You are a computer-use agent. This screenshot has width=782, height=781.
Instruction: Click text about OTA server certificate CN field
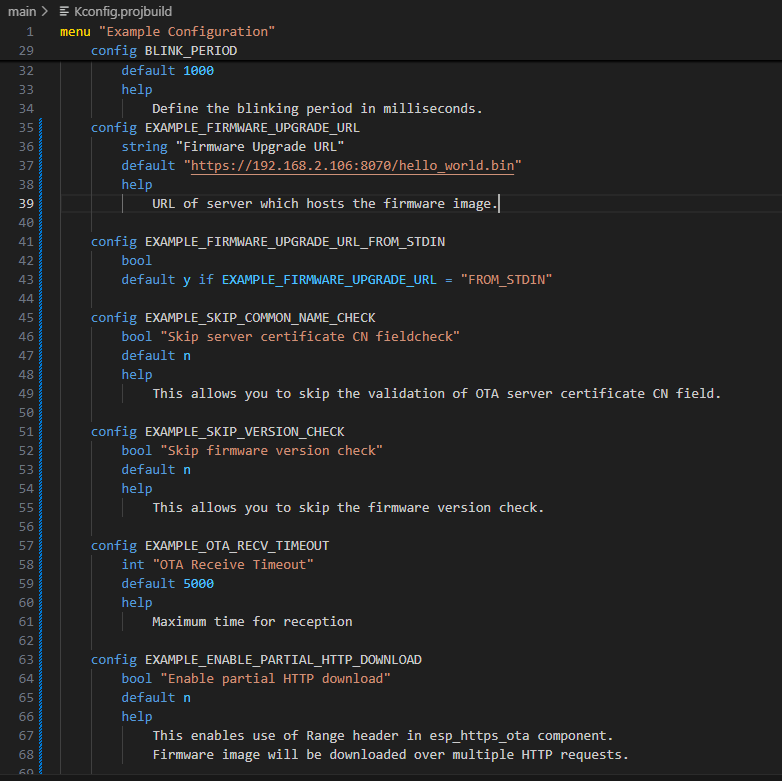(x=436, y=393)
